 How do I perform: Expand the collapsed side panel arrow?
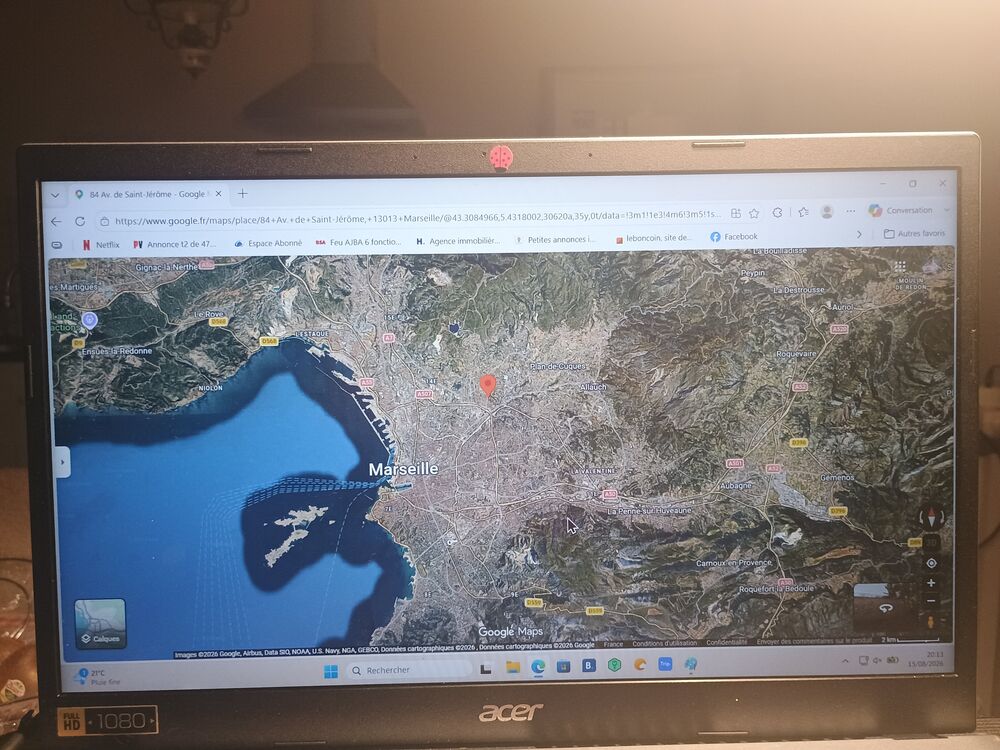click(62, 462)
